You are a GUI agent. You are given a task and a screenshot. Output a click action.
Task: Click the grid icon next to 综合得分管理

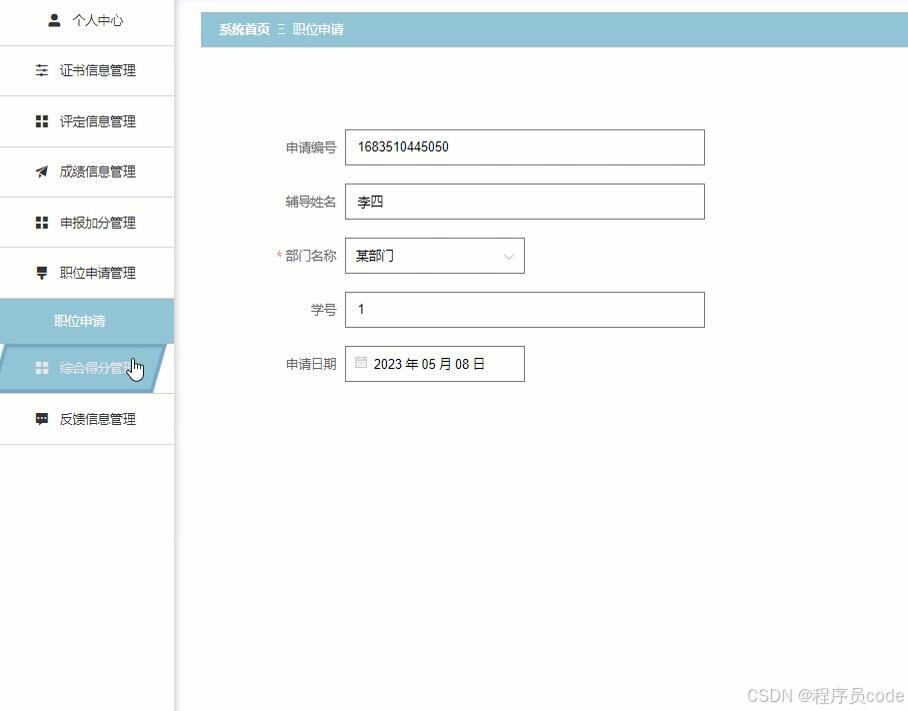[x=42, y=368]
